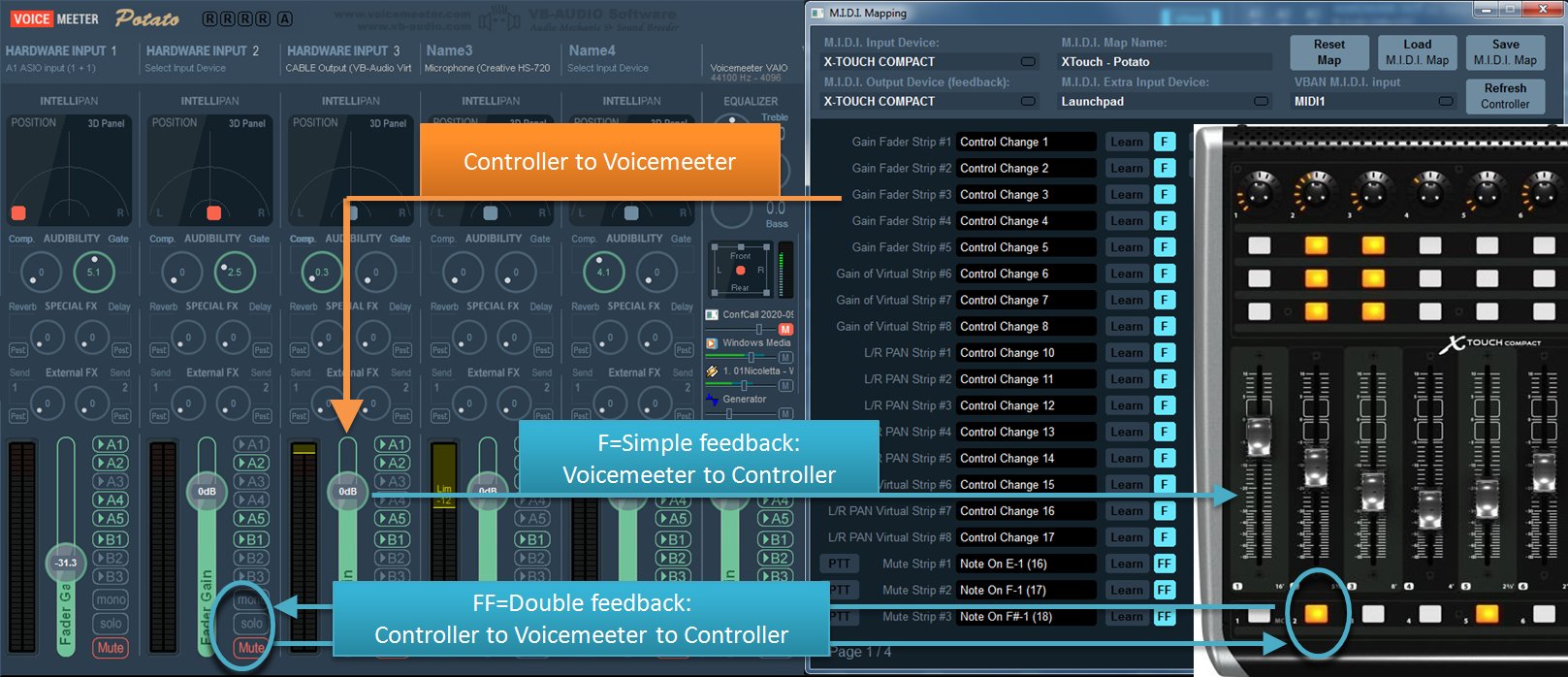Open 3D Panel on Hardware Input 1
This screenshot has width=1568, height=677.
106,123
